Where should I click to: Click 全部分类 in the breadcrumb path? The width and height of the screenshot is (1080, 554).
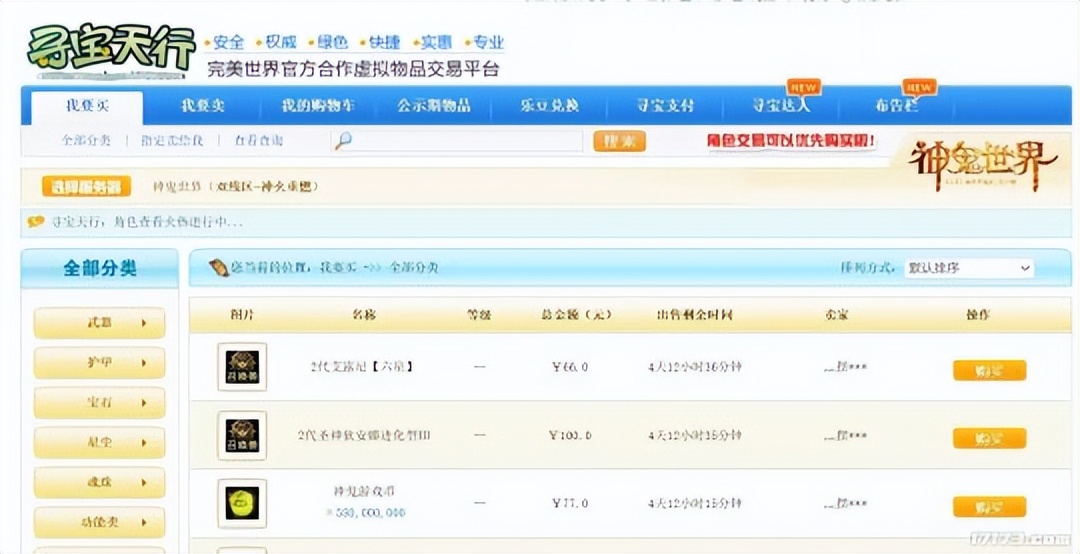pyautogui.click(x=414, y=267)
